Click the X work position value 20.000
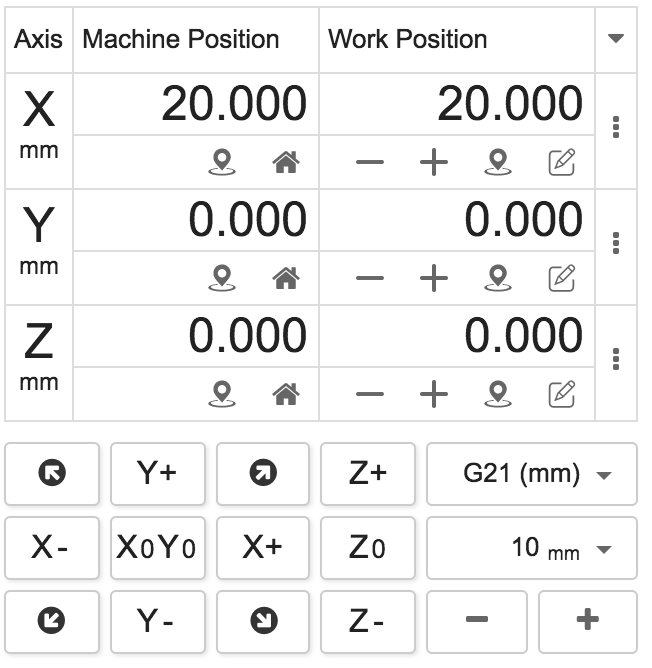The image size is (652, 668). [509, 104]
